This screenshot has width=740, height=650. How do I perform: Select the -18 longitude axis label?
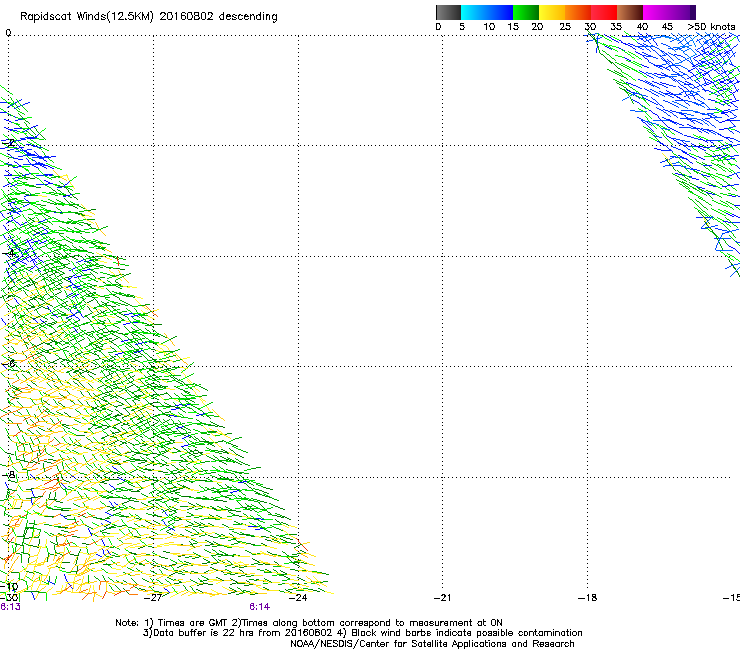pos(587,598)
